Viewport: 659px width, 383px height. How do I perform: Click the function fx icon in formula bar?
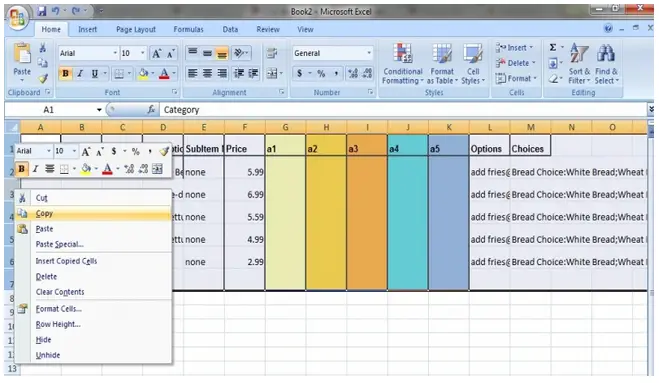pyautogui.click(x=151, y=110)
